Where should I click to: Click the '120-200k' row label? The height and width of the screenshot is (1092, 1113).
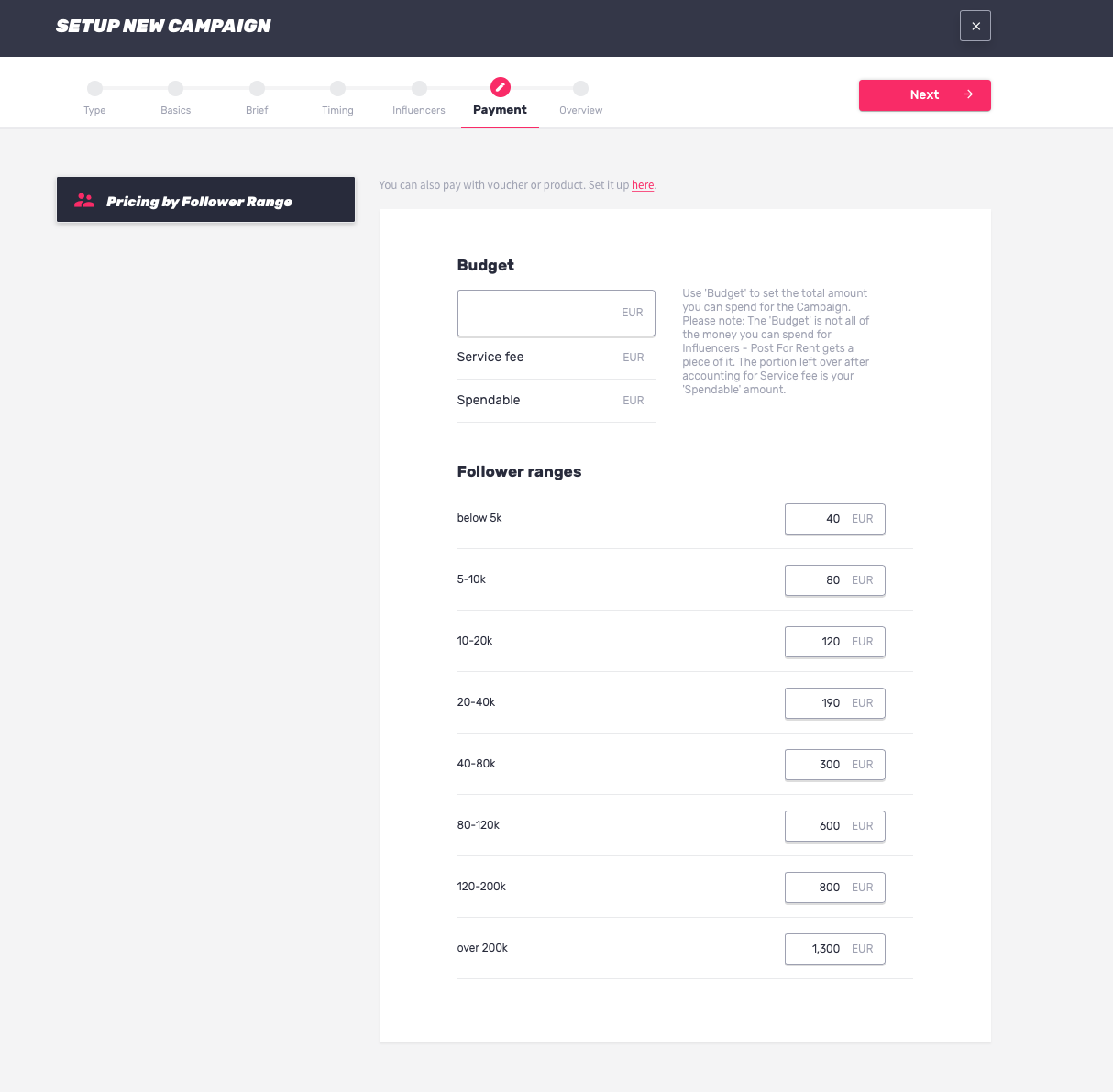pos(481,887)
